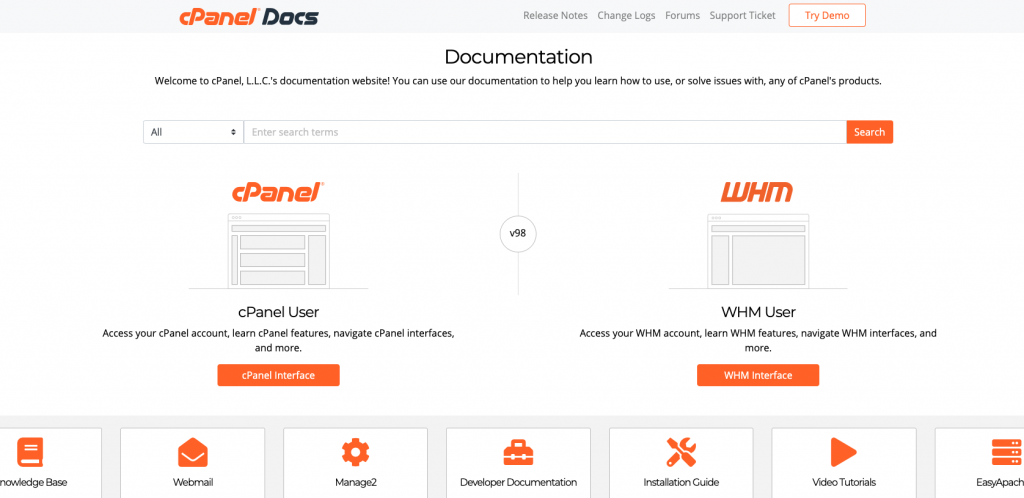Open the Developer Documentation toolbox icon

point(518,452)
